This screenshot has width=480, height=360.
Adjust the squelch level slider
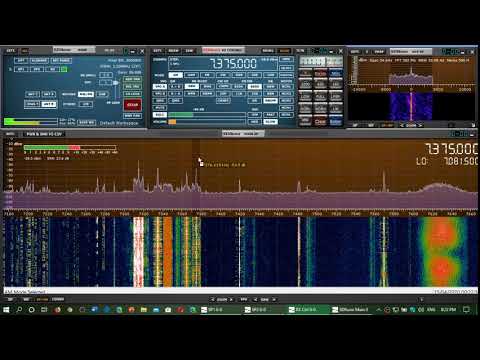[x=207, y=115]
